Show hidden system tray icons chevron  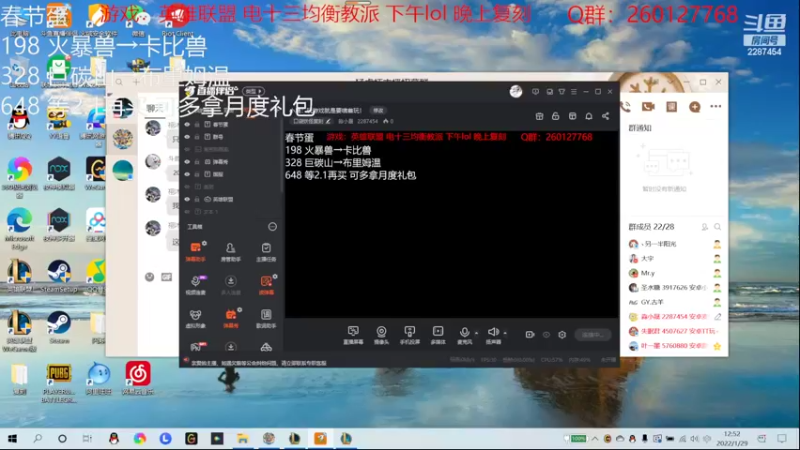click(595, 439)
